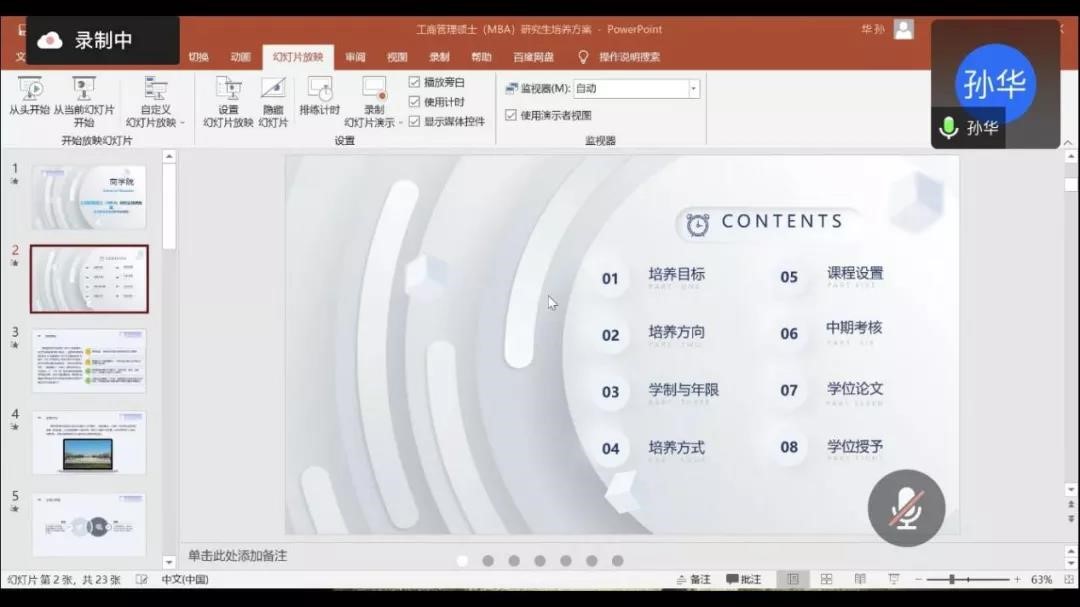The image size is (1080, 607).
Task: Click thumbnail panel scroll down arrow
Action: [169, 562]
